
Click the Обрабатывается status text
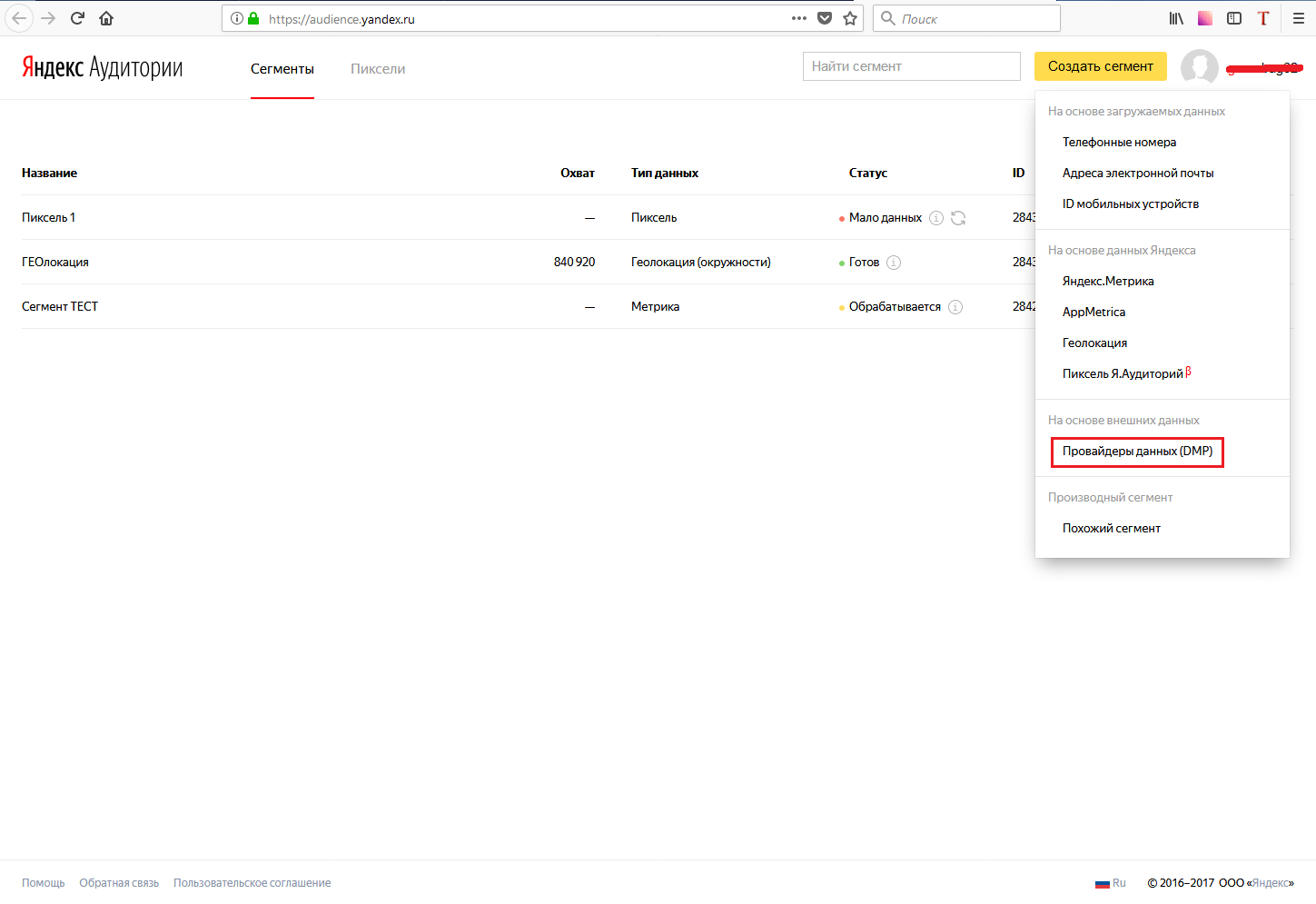coord(895,307)
